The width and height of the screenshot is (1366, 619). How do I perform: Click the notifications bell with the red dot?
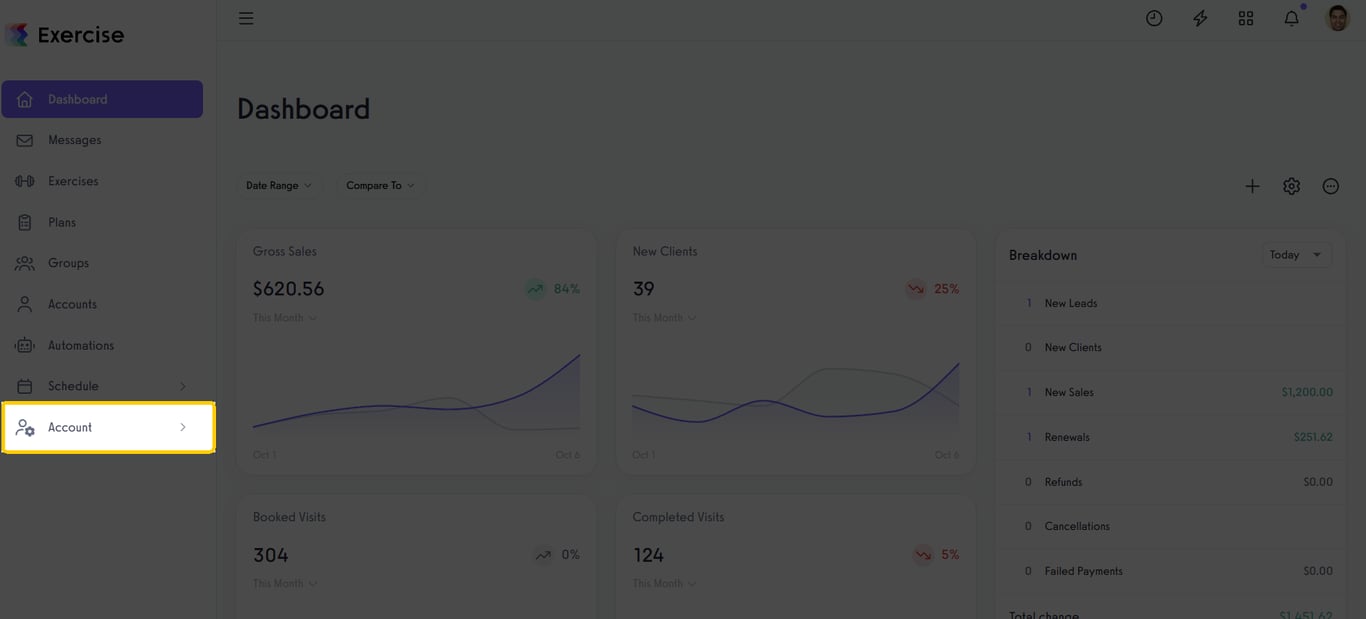coord(1291,17)
